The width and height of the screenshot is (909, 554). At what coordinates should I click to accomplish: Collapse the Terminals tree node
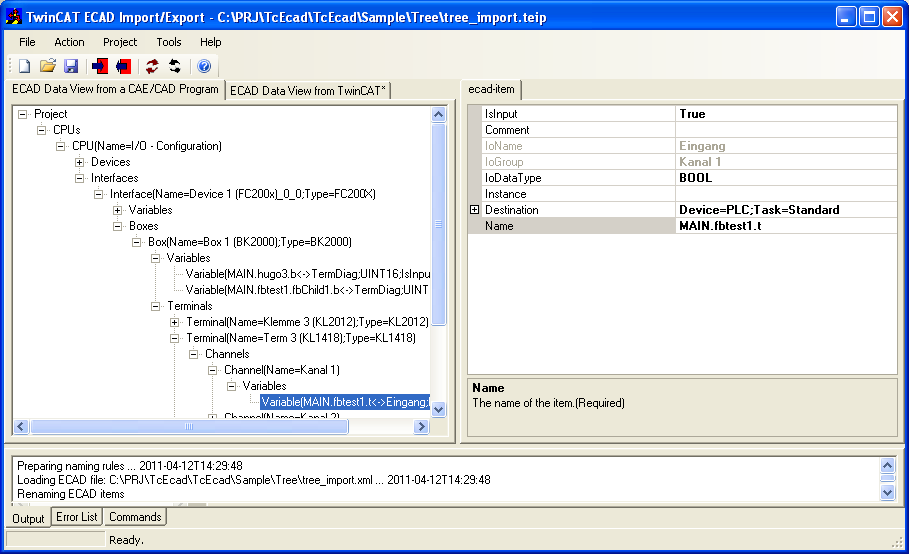155,306
